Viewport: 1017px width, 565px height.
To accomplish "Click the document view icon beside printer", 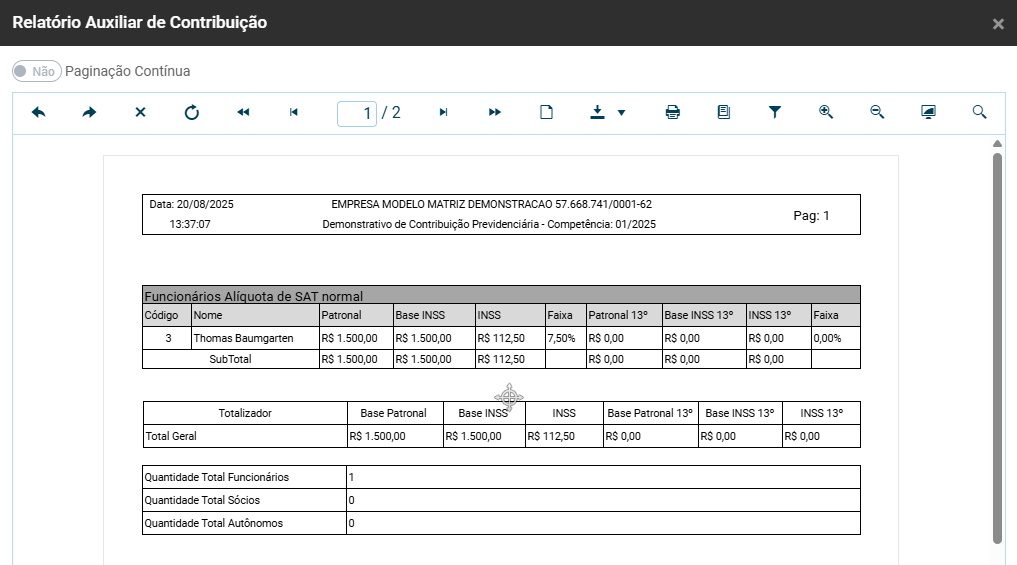I will point(724,113).
